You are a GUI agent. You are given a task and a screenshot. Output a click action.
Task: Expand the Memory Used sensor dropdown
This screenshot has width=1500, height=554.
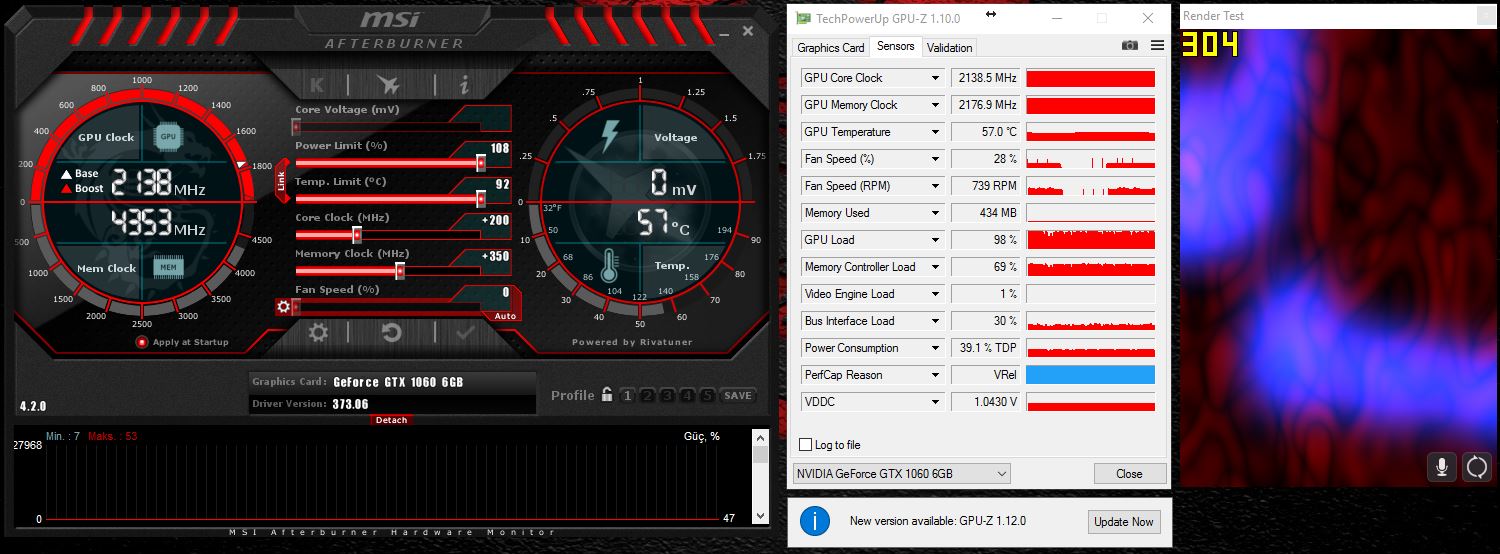[936, 213]
